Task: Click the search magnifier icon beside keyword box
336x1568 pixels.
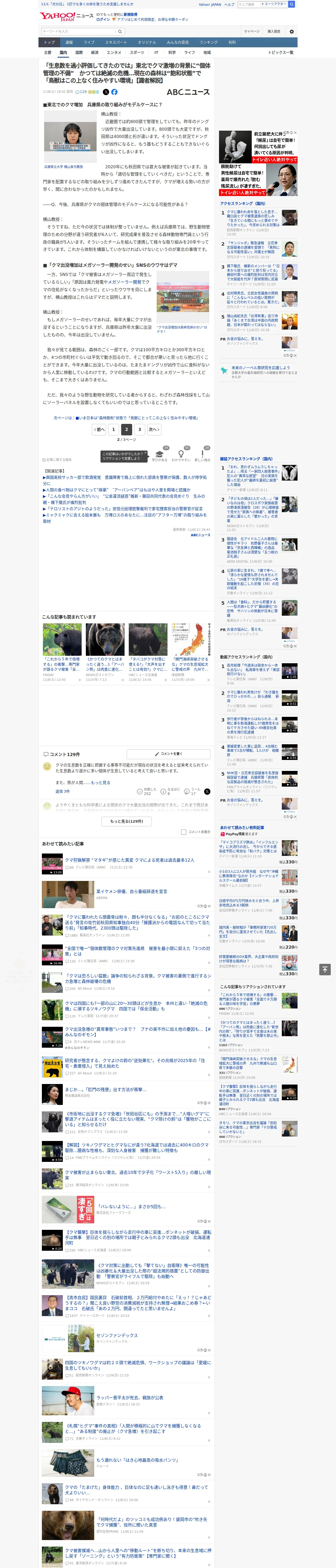Action: tap(120, 32)
